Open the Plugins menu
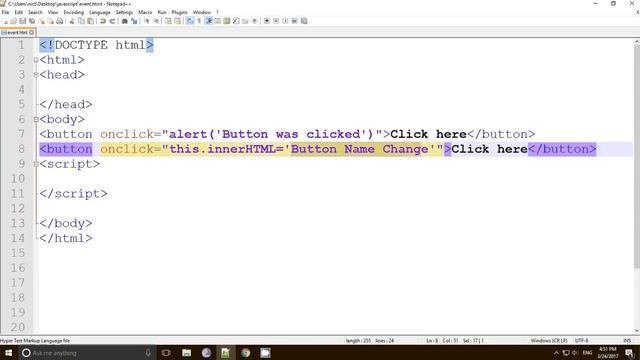Viewport: 640px width, 360px height. tap(179, 12)
